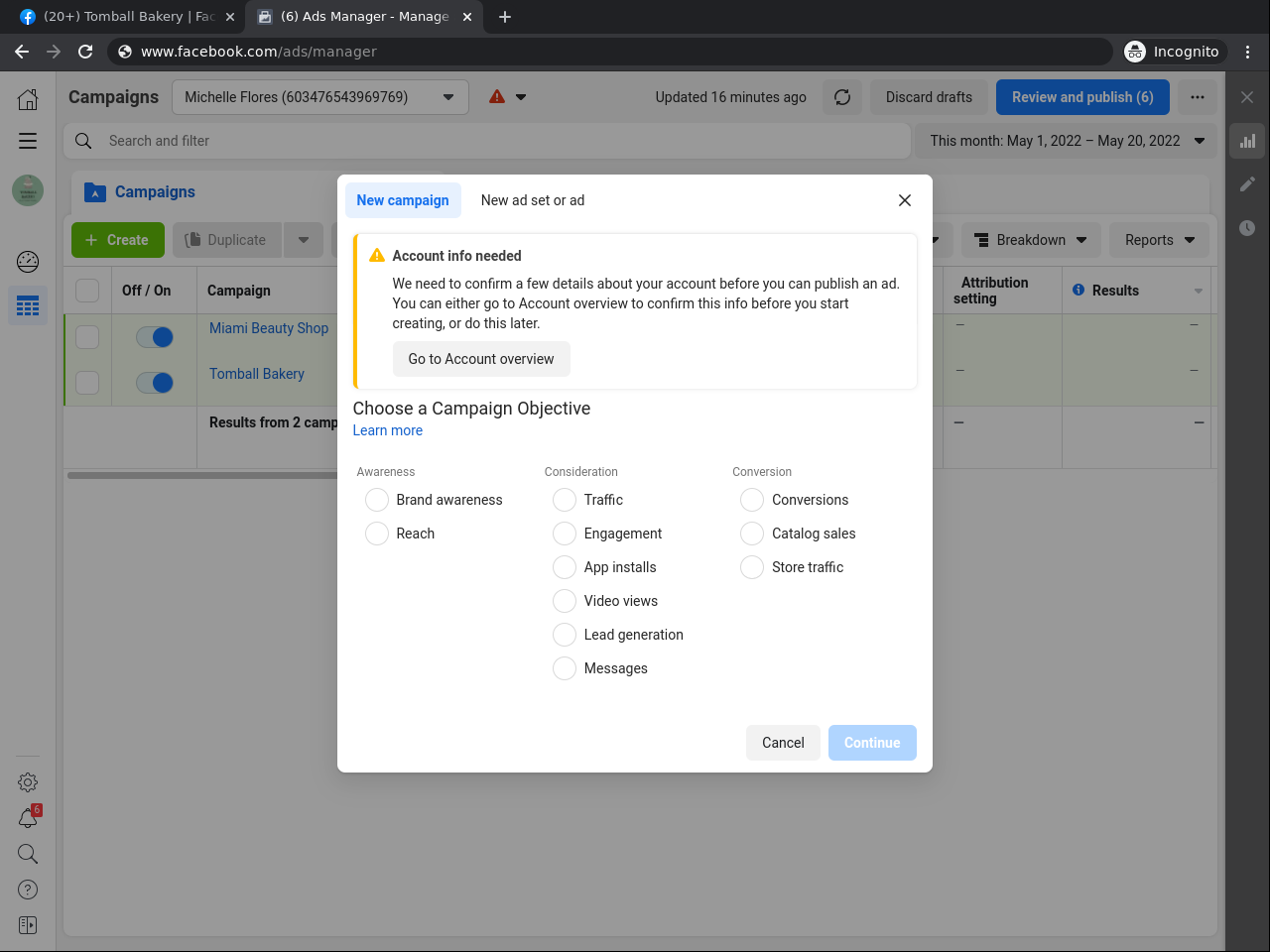
Task: Click the Campaigns table grid icon
Action: pyautogui.click(x=28, y=305)
